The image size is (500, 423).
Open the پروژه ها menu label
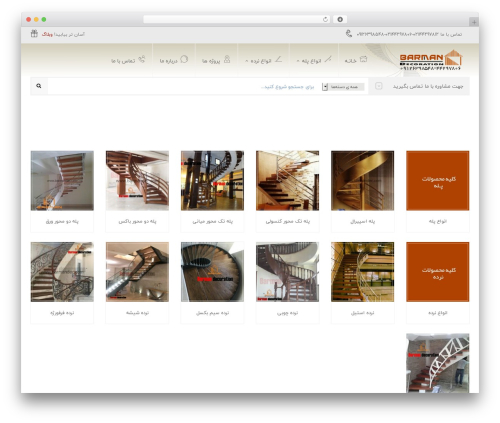click(211, 61)
